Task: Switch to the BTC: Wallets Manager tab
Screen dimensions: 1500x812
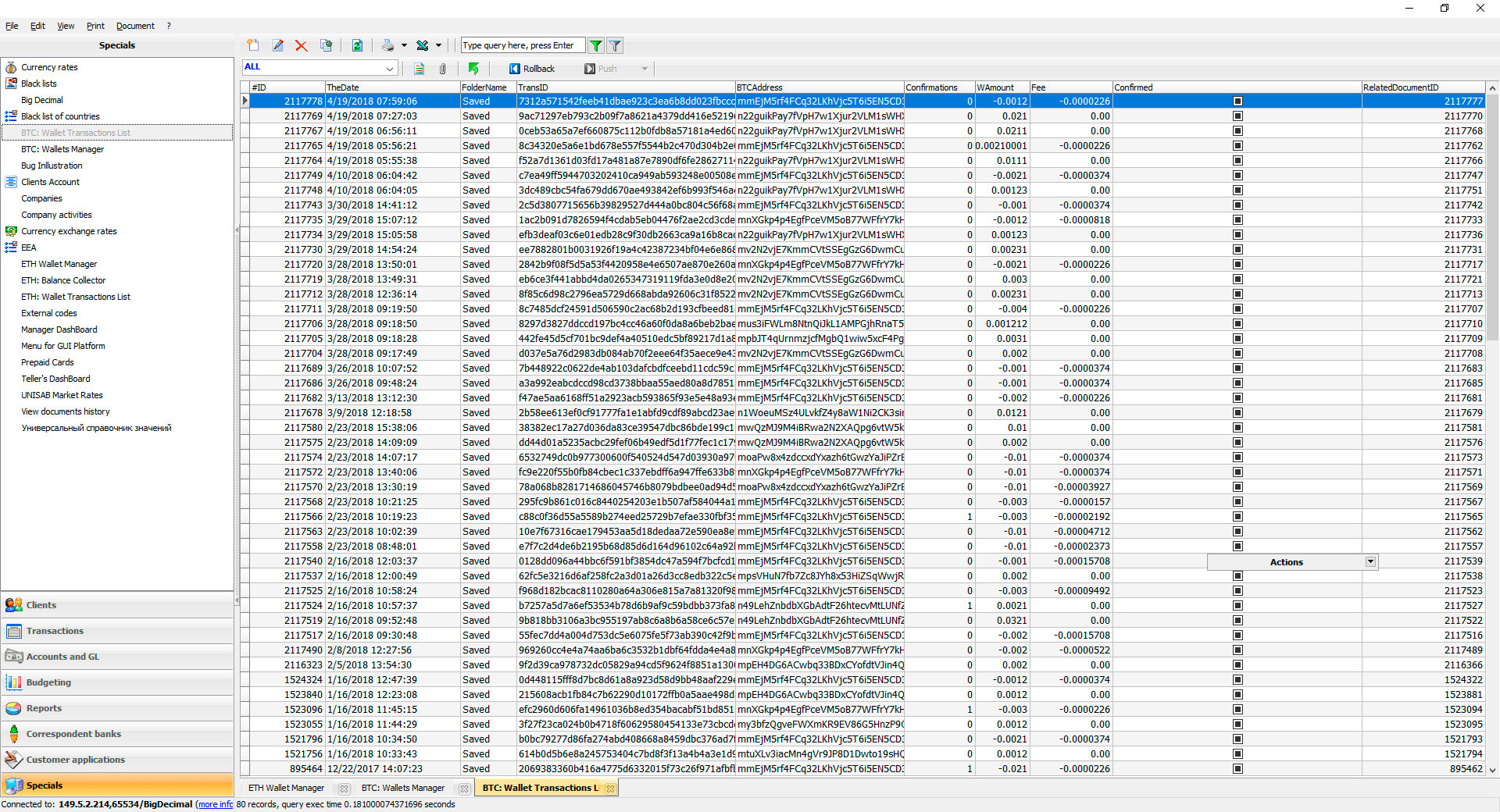Action: (403, 789)
